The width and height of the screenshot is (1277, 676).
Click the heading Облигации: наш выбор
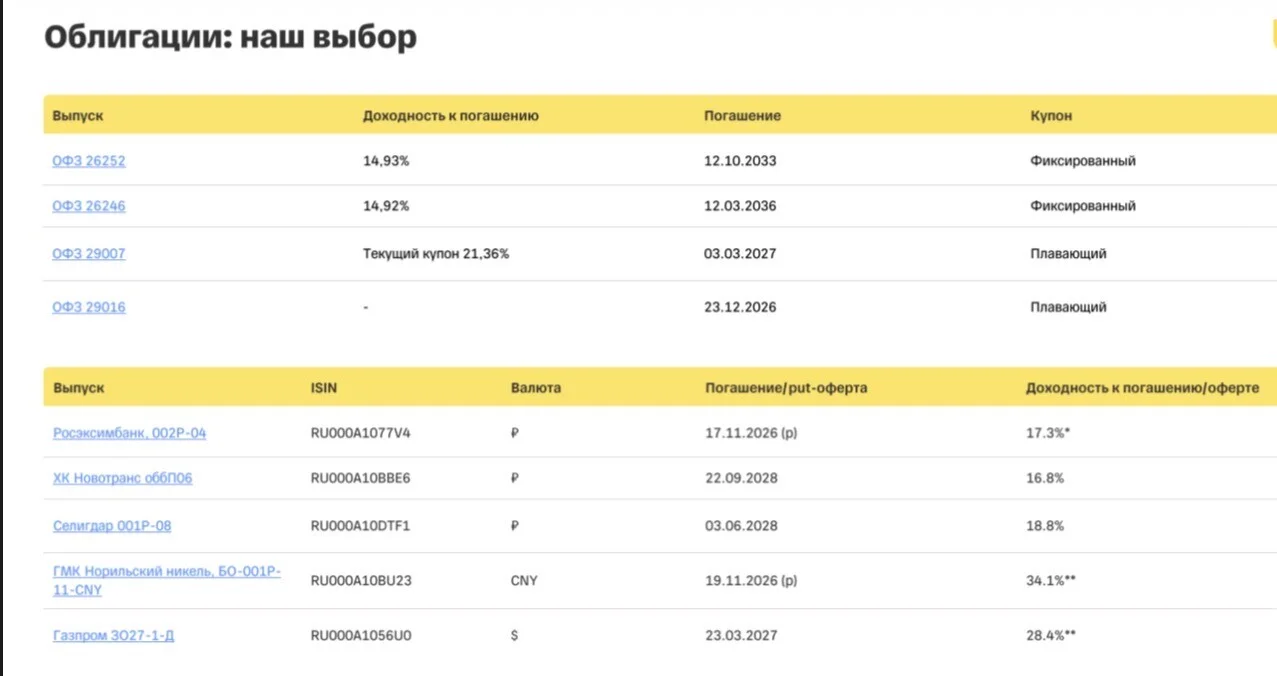[x=231, y=37]
